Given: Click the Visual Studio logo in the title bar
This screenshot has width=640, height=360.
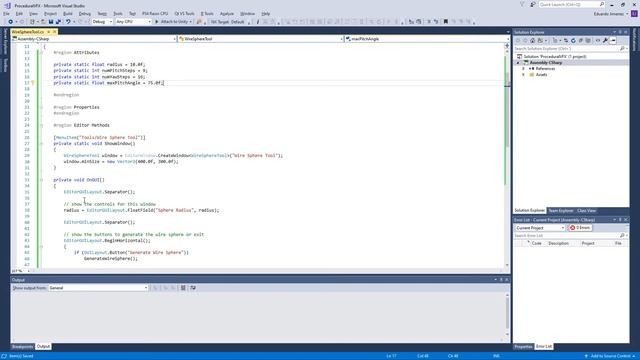Looking at the screenshot, I should tap(7, 5).
